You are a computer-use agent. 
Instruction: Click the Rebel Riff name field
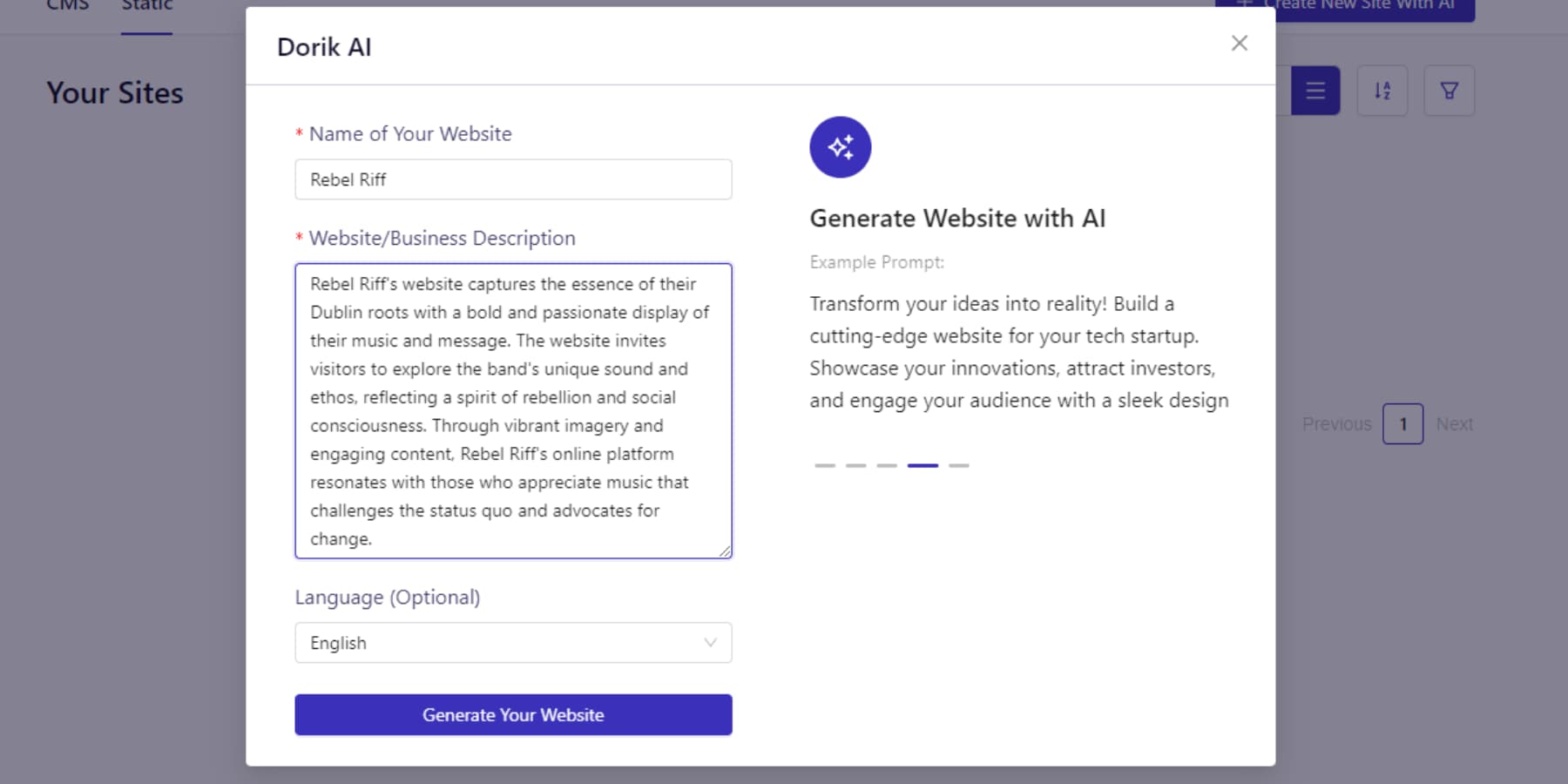coord(513,179)
